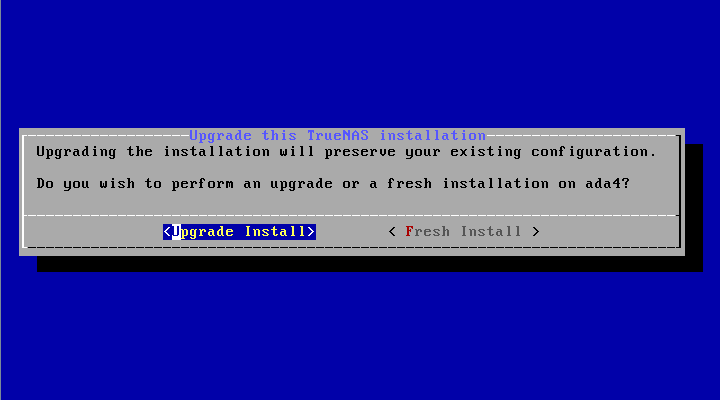The width and height of the screenshot is (720, 400).
Task: Click the left angle bracket of Fresh Install
Action: 392,231
